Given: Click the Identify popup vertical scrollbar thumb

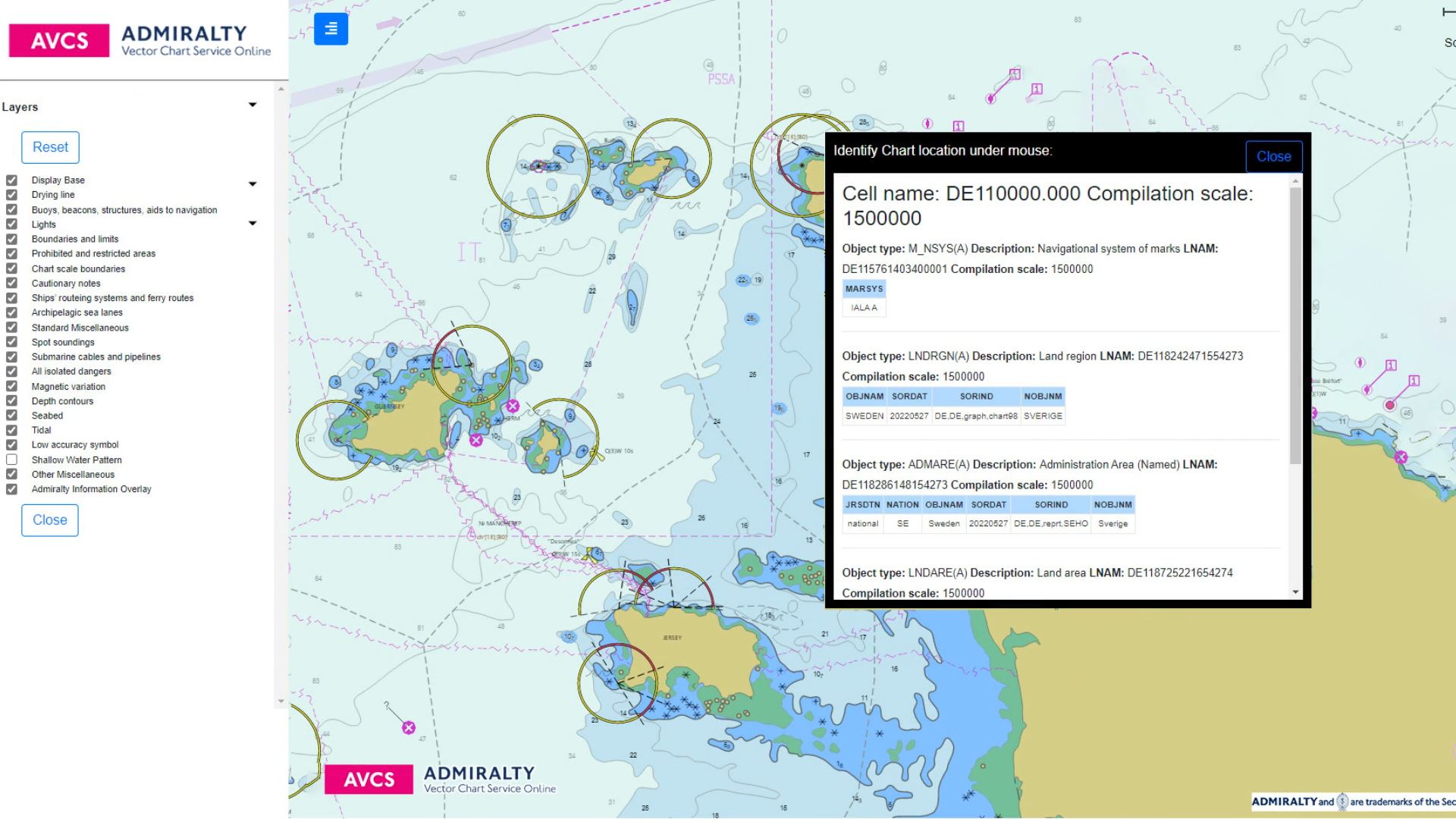Looking at the screenshot, I should click(x=1295, y=326).
